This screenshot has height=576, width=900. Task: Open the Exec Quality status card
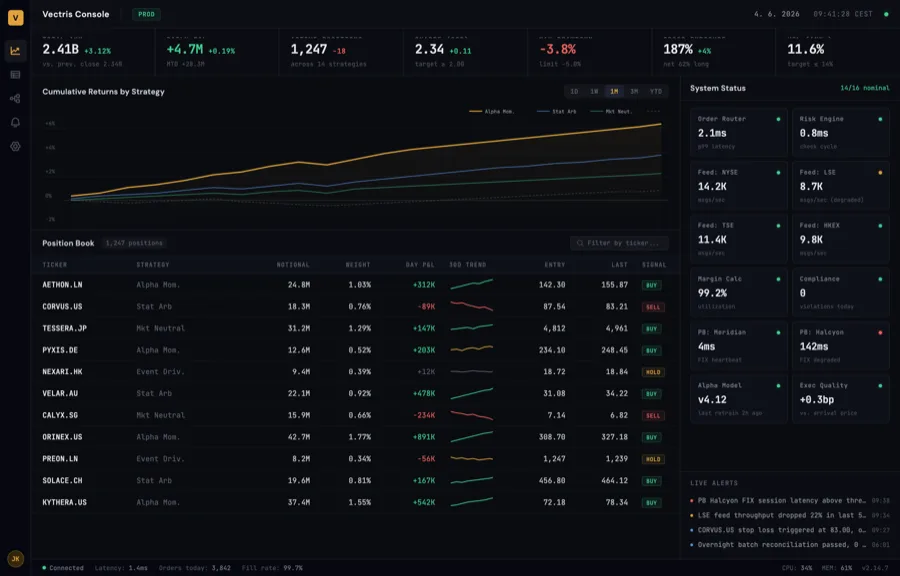[841, 399]
